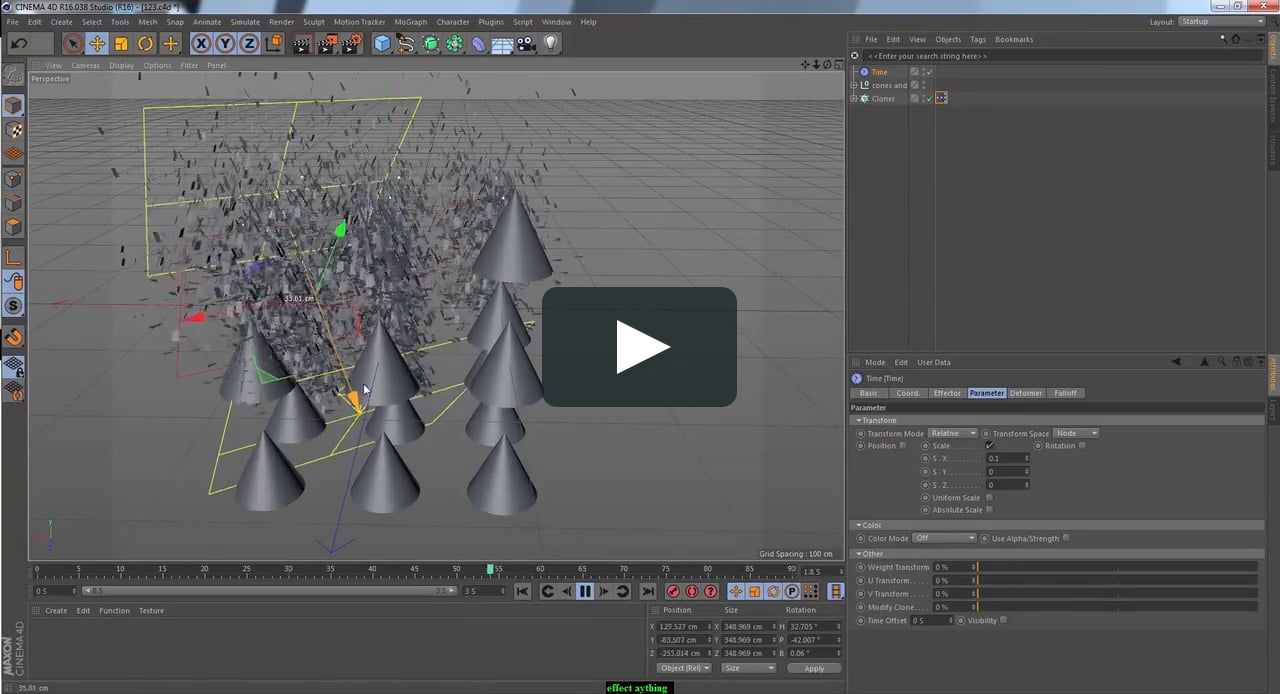Activate the Scale tool
Image resolution: width=1280 pixels, height=694 pixels.
(121, 43)
